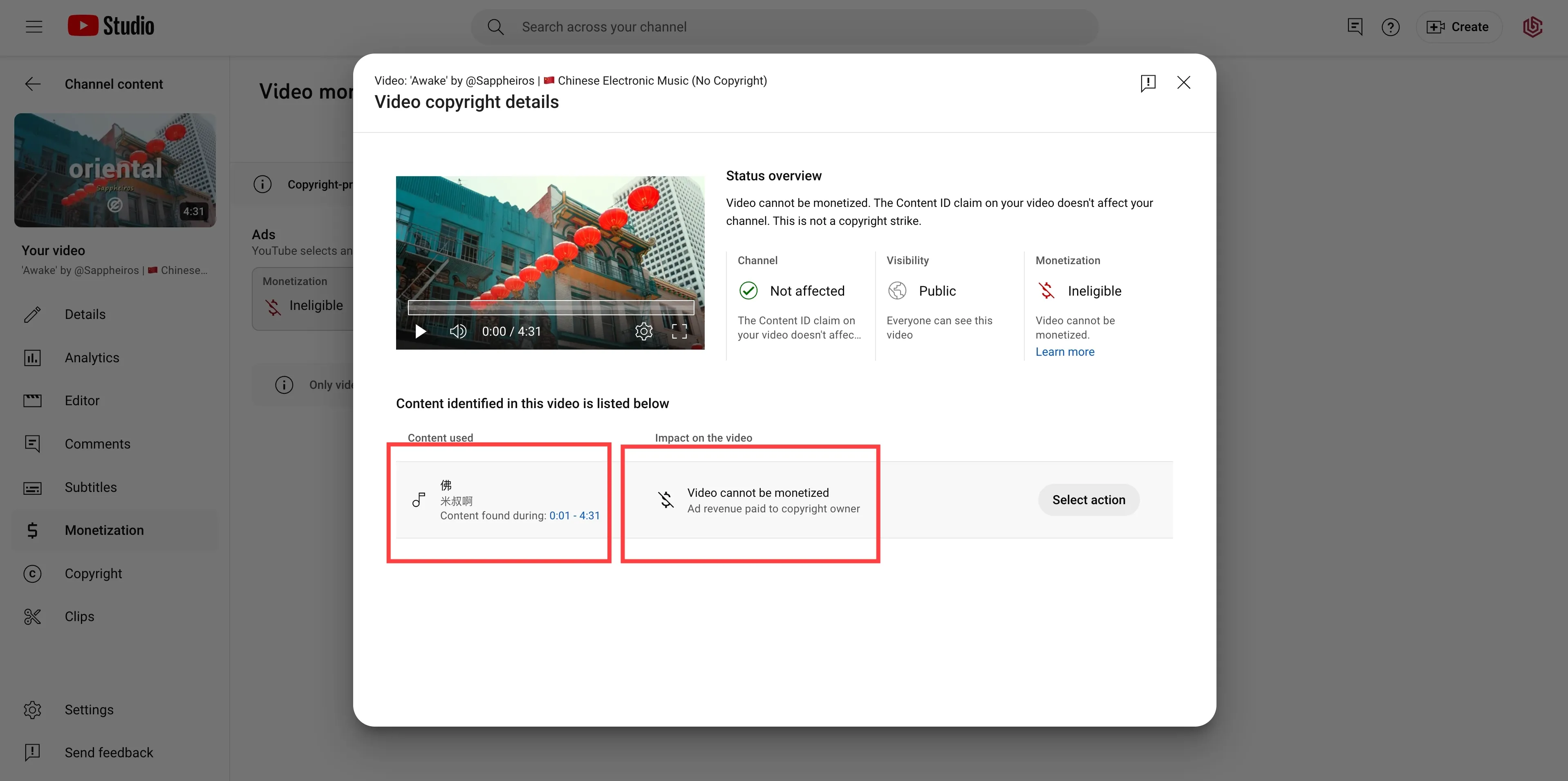Viewport: 1568px width, 781px height.
Task: Click the Monetization dollar icon
Action: click(32, 530)
